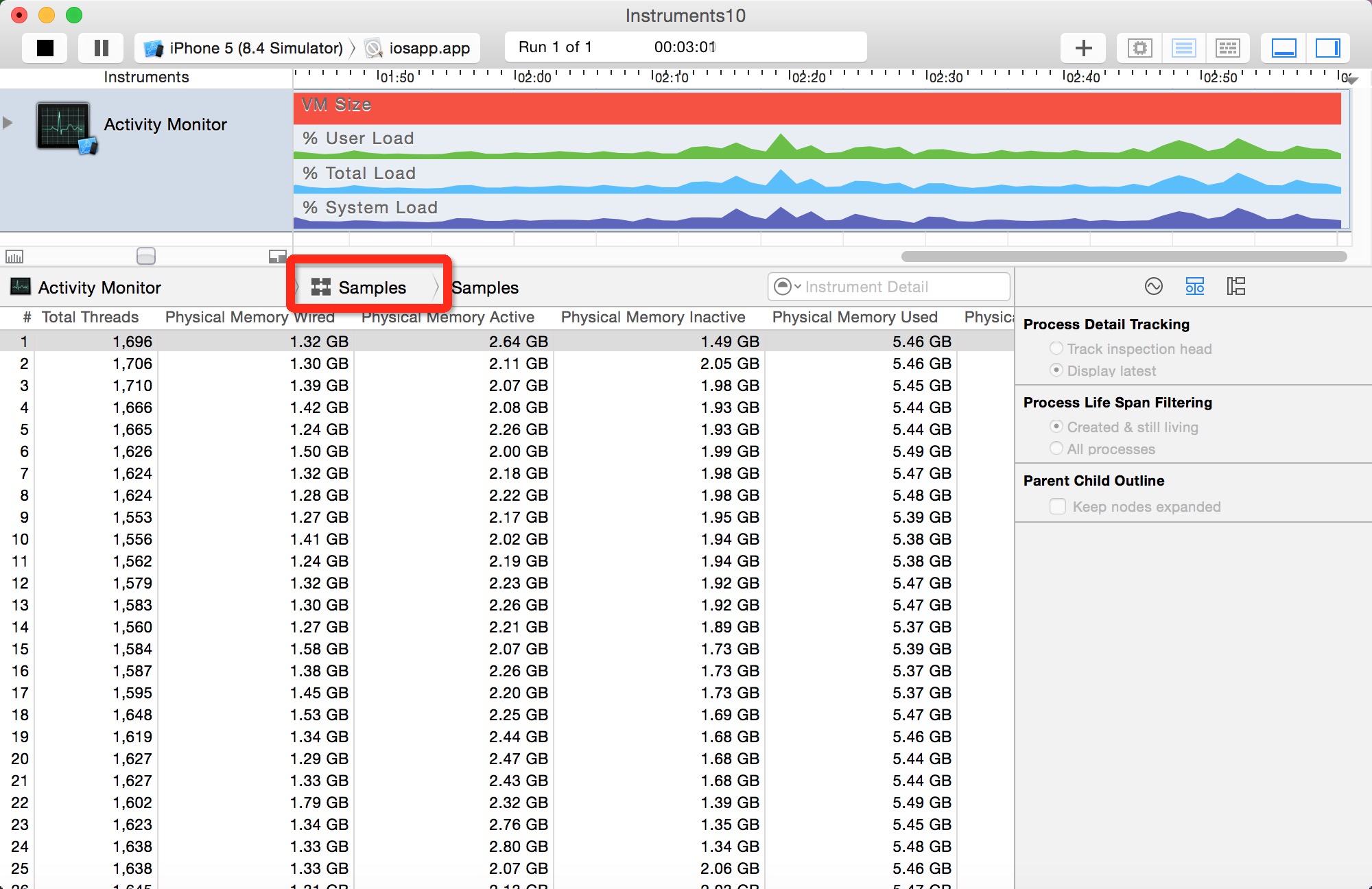Choose the iPhone 5 (8.4 Simulator) target

coord(243,48)
